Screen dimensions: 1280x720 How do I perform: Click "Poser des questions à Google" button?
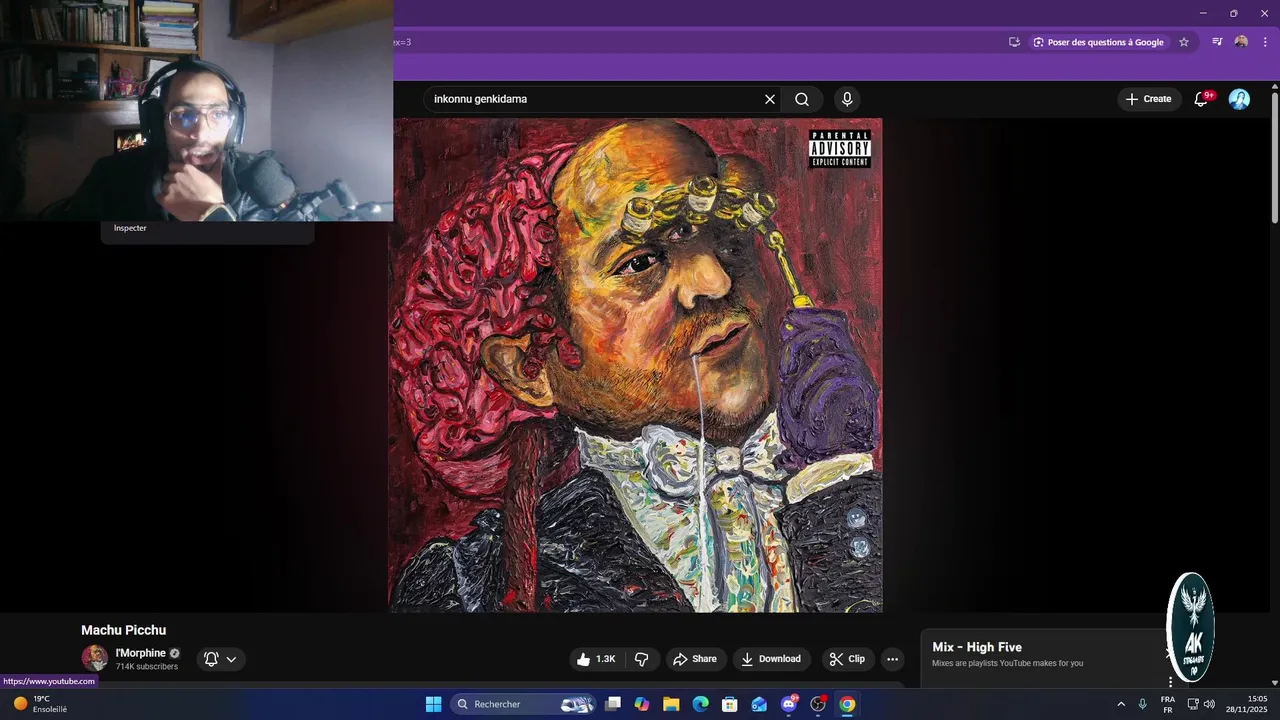coord(1099,42)
